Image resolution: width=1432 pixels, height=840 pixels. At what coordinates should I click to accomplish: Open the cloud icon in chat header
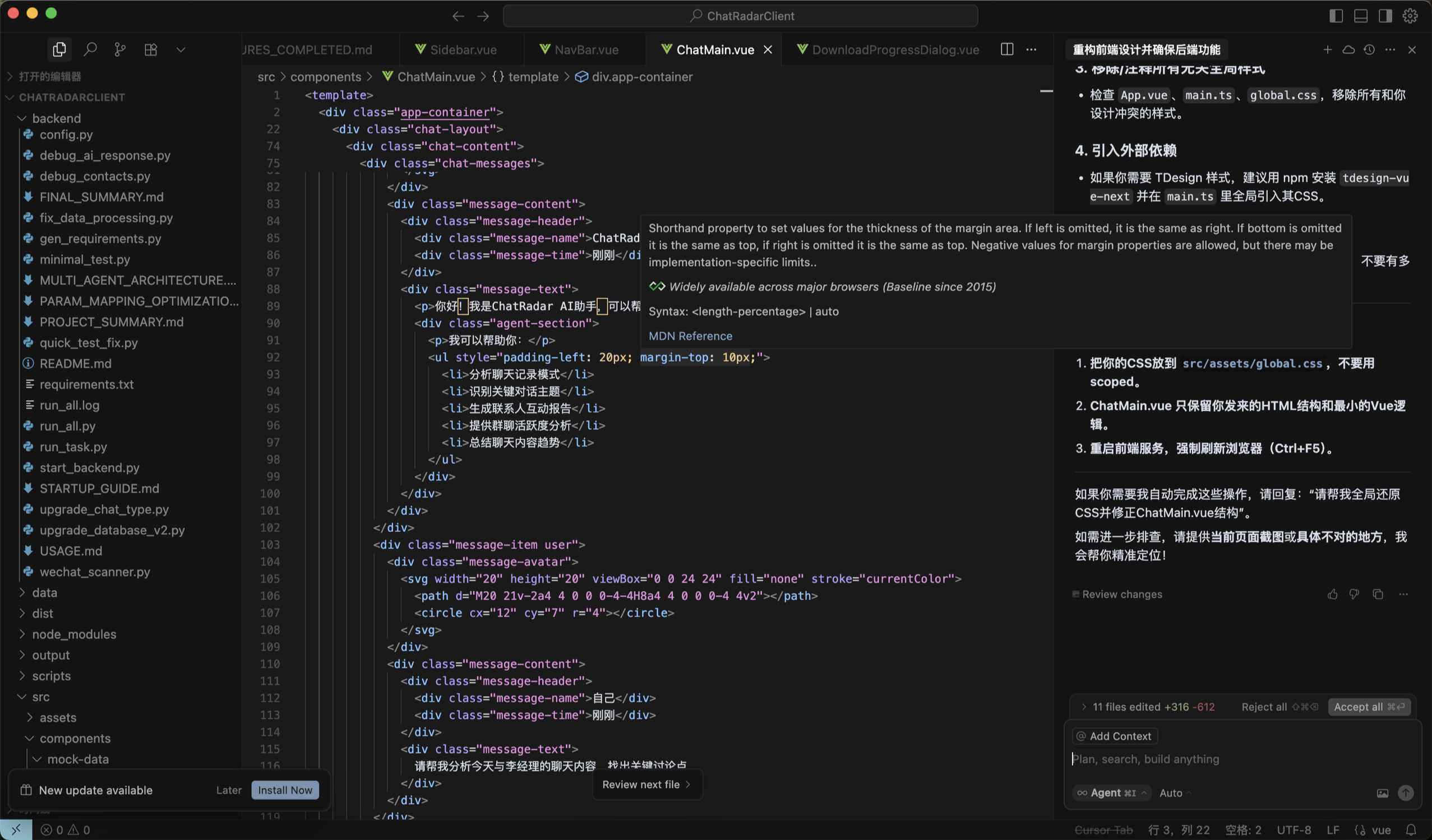1348,49
